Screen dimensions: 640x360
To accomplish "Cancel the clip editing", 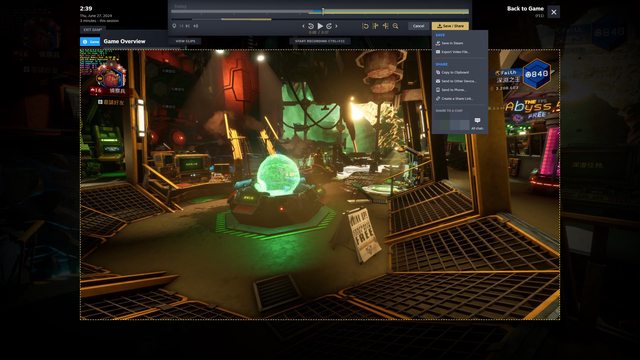I will coord(418,26).
